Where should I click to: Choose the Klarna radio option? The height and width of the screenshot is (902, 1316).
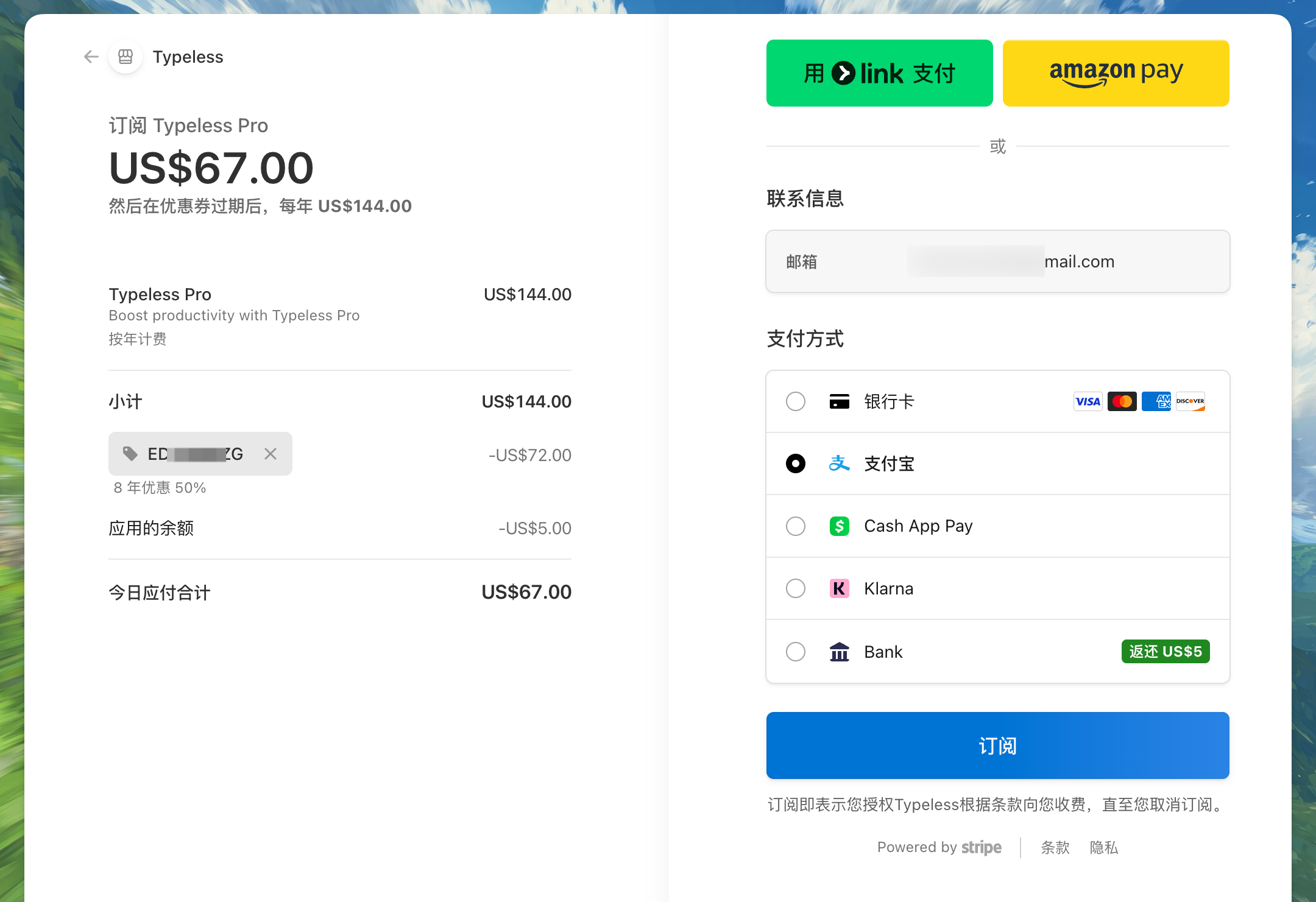pyautogui.click(x=795, y=588)
